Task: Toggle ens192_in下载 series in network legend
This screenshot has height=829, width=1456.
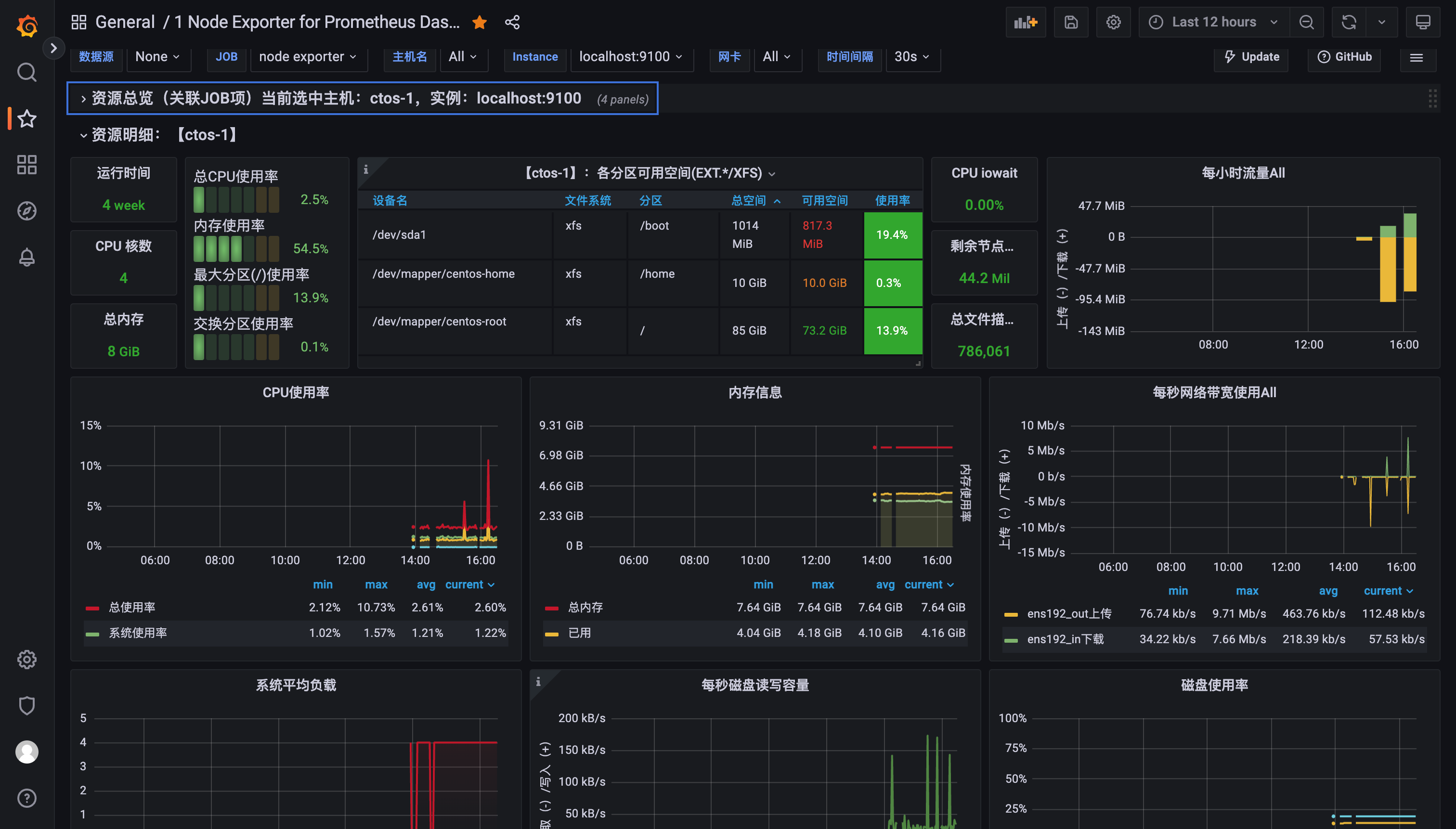Action: (1066, 639)
